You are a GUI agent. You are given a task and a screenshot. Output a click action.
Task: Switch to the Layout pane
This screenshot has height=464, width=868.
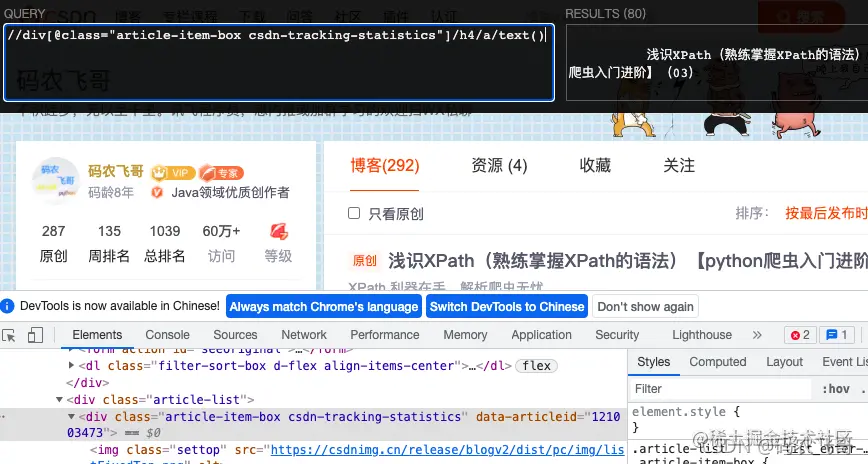(784, 362)
